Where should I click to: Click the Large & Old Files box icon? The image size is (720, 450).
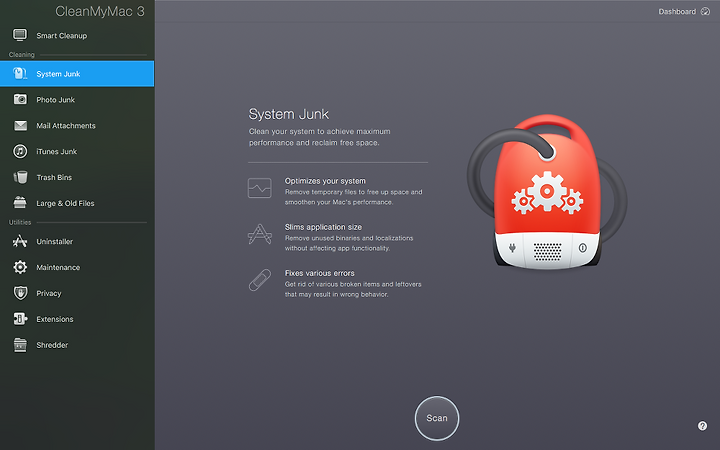tap(20, 202)
